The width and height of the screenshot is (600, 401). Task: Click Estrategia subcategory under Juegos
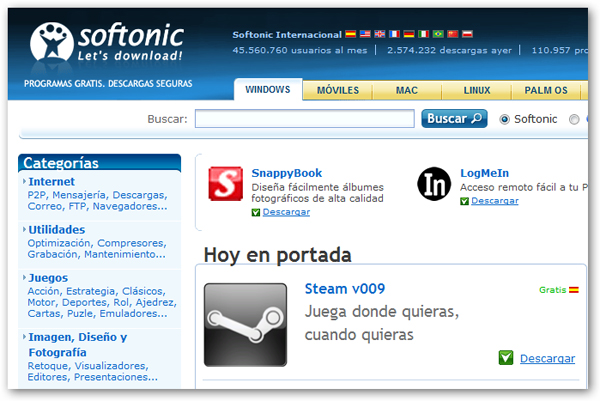91,292
